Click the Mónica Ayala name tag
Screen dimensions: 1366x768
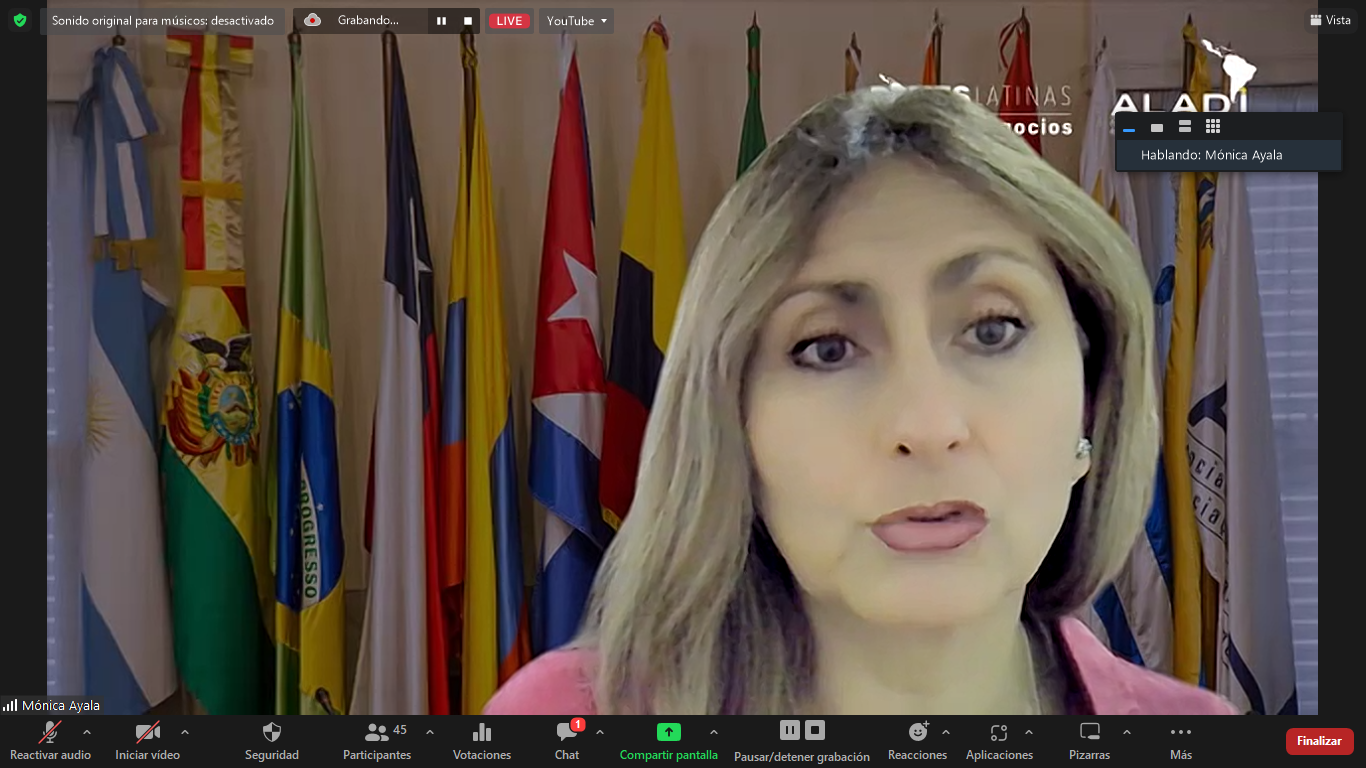coord(61,705)
